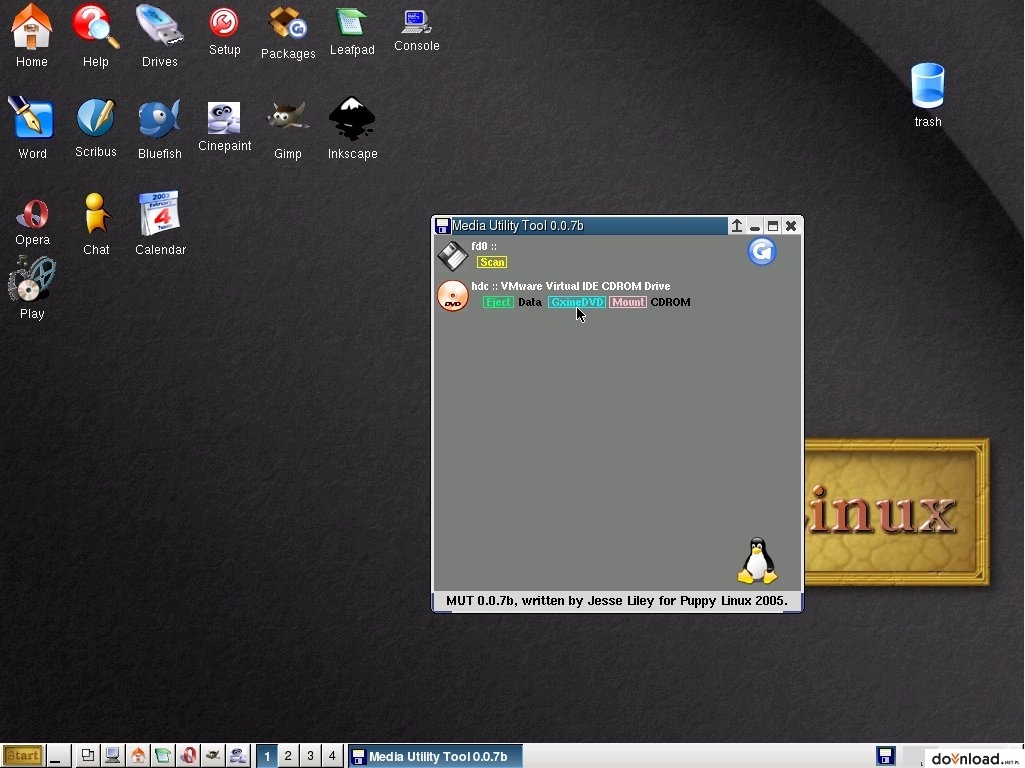
Task: Open the Start menu button
Action: click(23, 756)
